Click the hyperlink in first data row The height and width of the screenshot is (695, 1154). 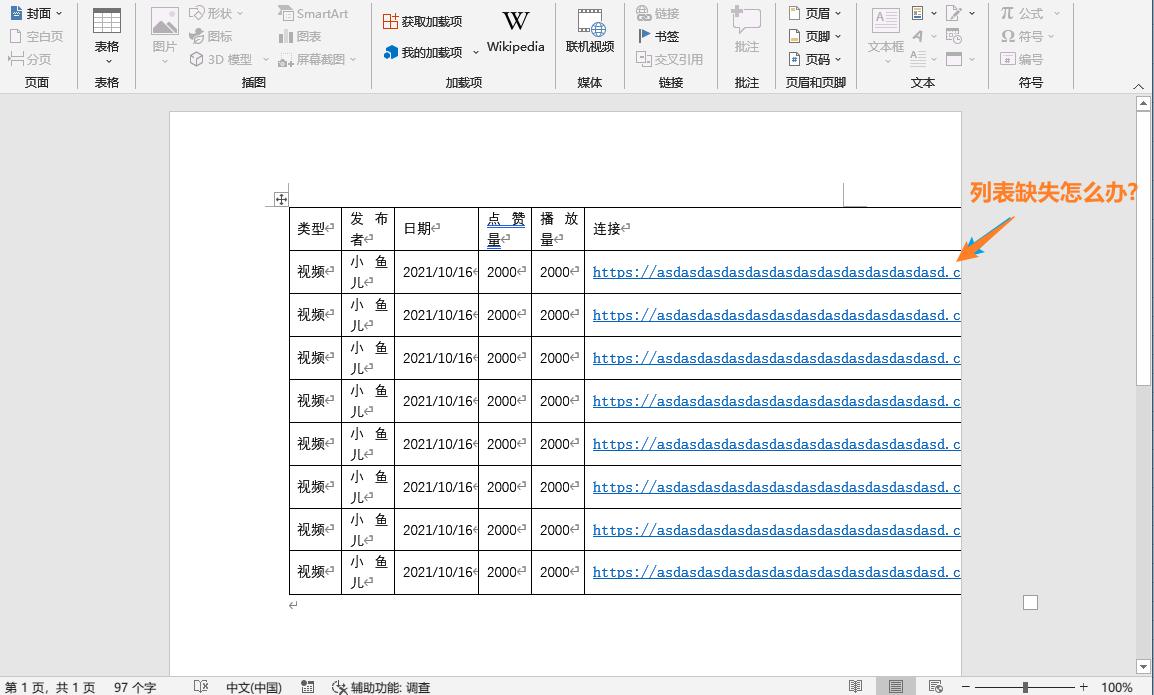point(770,272)
